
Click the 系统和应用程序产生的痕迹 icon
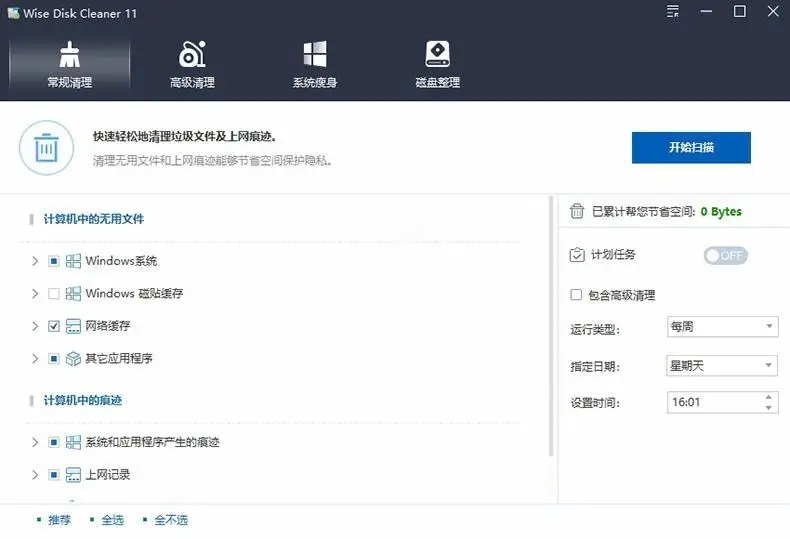click(x=73, y=442)
